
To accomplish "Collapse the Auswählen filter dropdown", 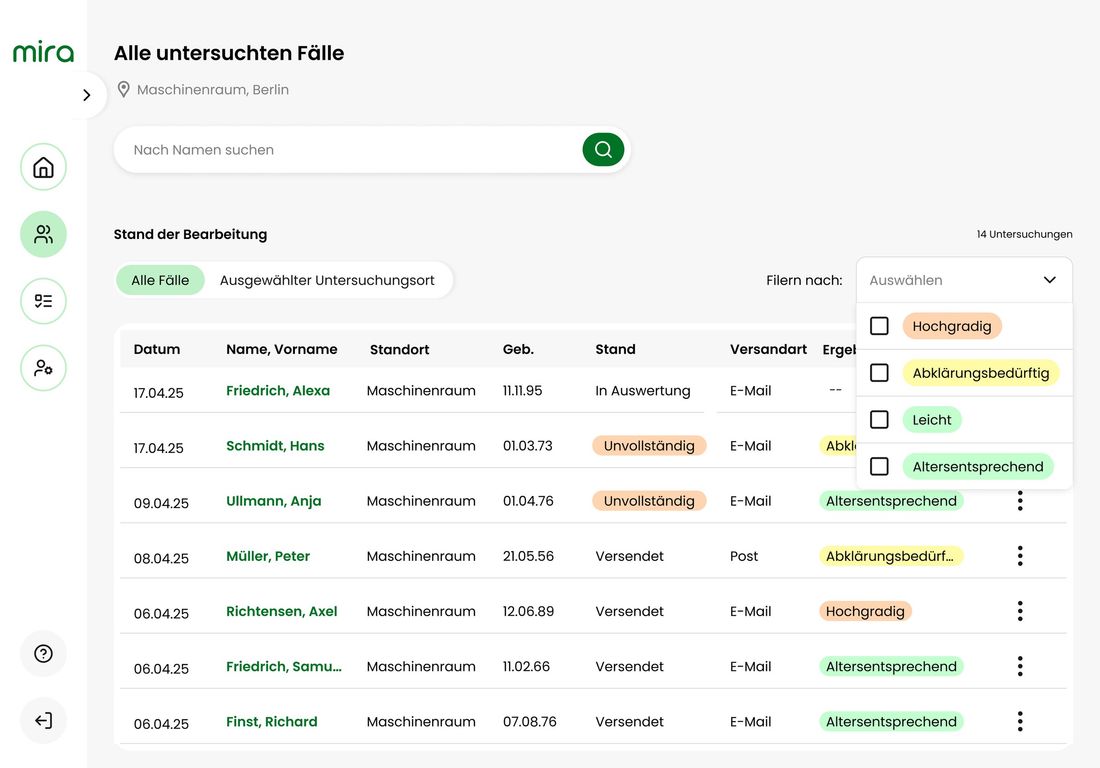I will pos(965,280).
